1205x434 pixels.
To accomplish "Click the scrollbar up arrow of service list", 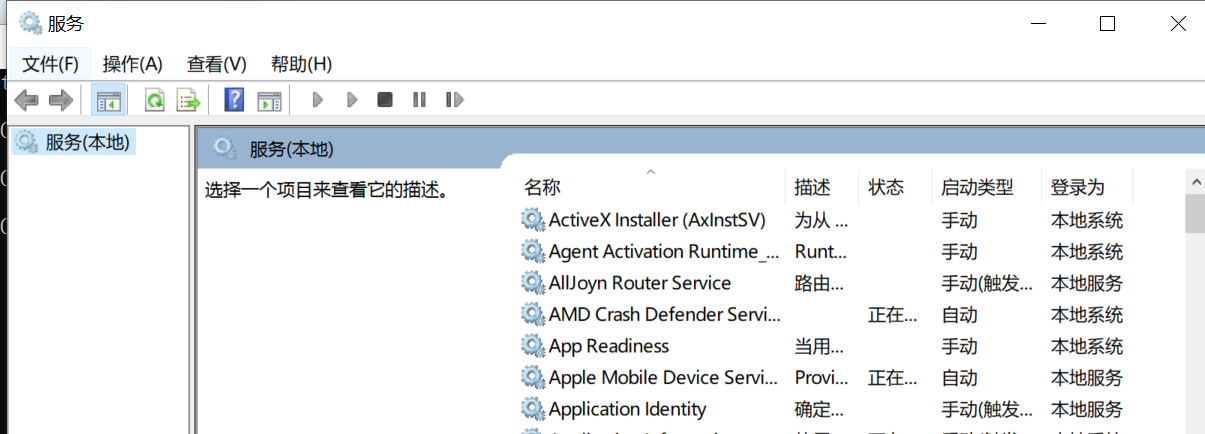I will click(x=1195, y=182).
